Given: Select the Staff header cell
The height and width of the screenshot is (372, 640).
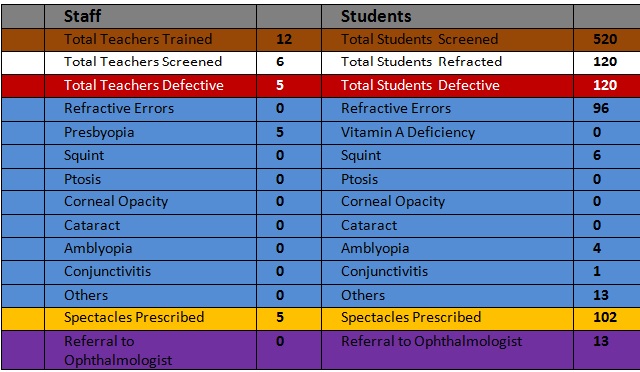Looking at the screenshot, I should tap(150, 16).
